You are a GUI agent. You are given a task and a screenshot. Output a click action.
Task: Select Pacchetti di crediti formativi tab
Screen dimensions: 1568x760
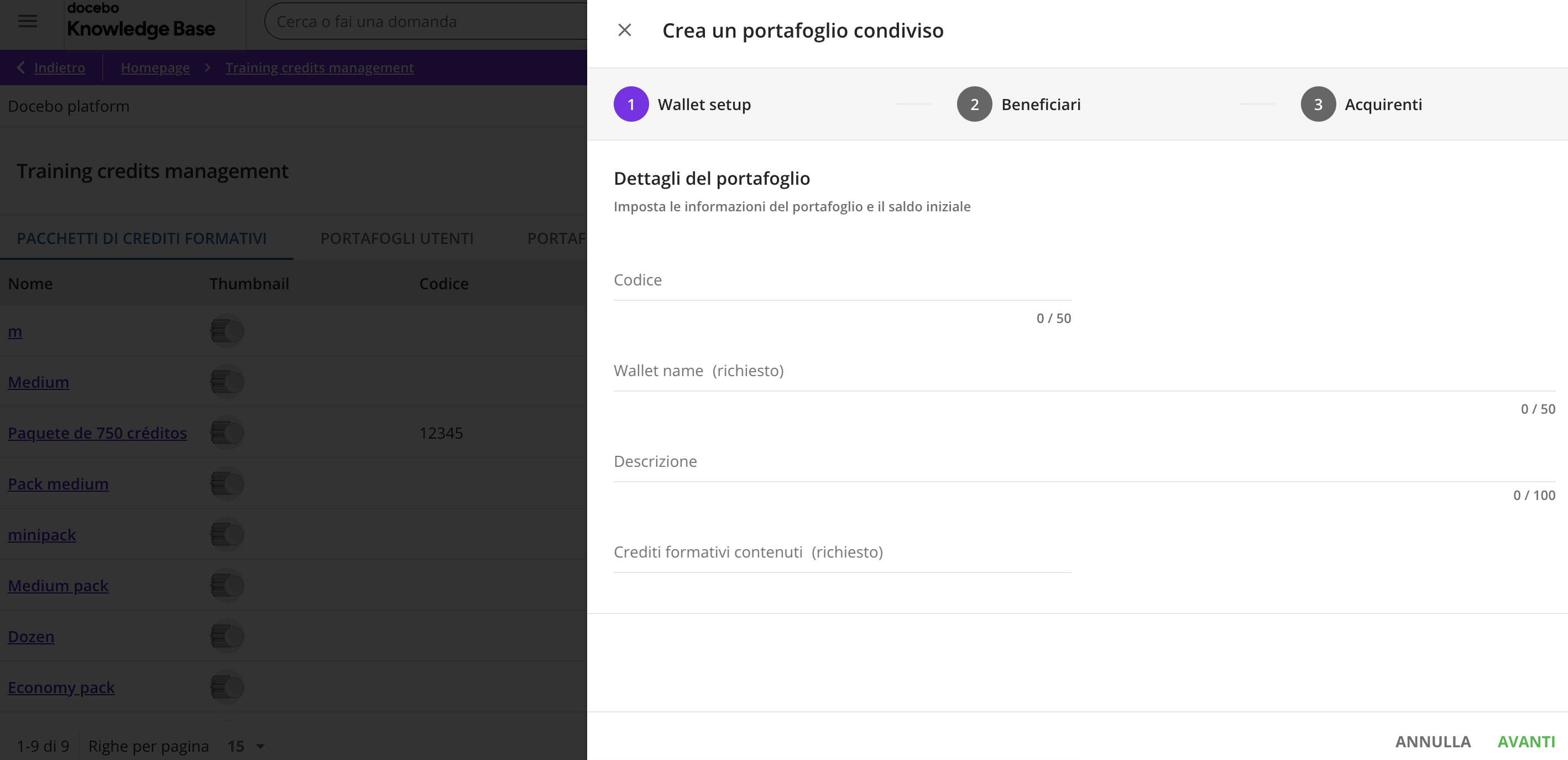click(142, 238)
